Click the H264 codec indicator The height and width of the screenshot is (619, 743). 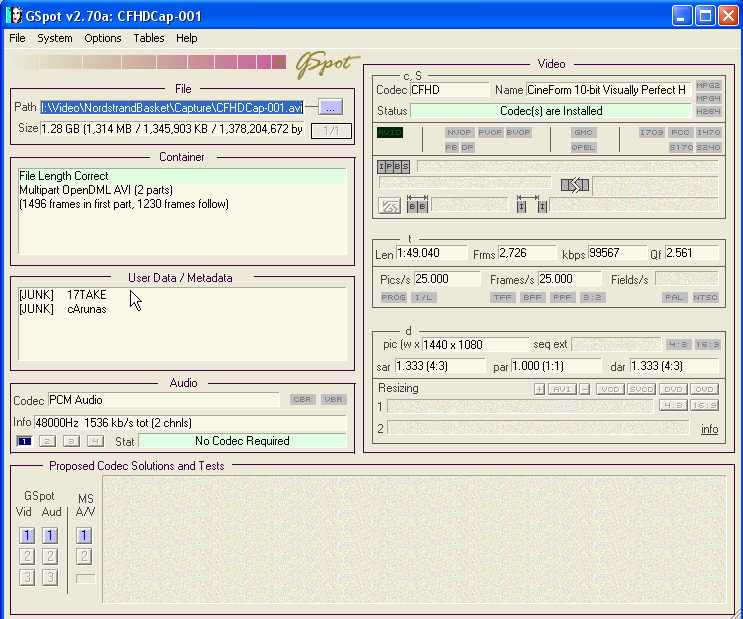pyautogui.click(x=708, y=112)
